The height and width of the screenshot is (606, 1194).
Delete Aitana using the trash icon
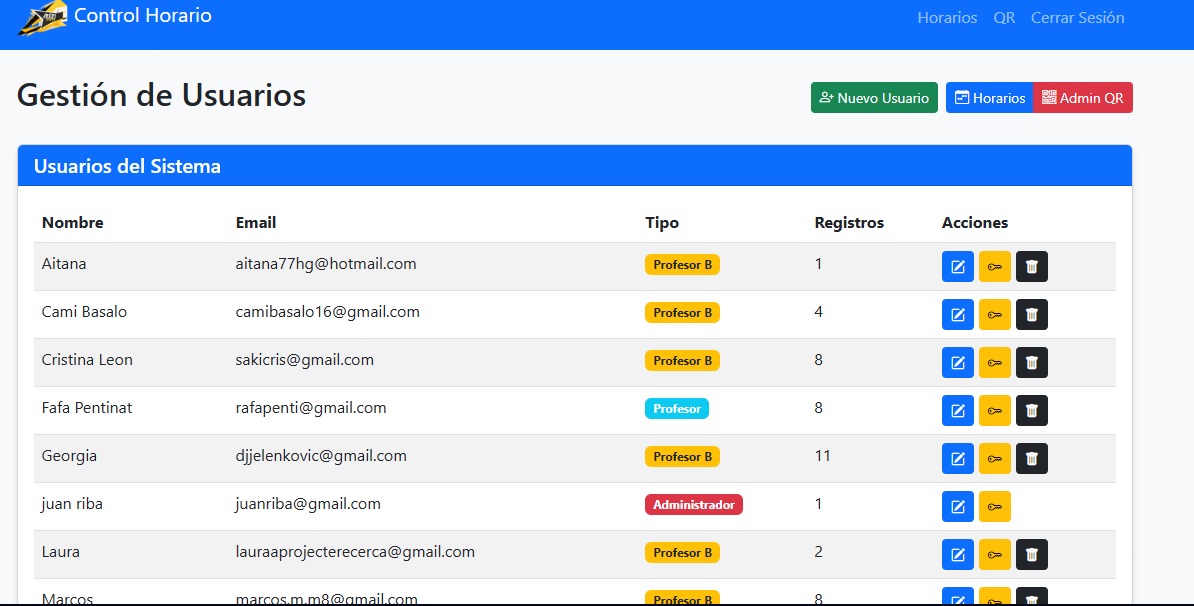1031,267
